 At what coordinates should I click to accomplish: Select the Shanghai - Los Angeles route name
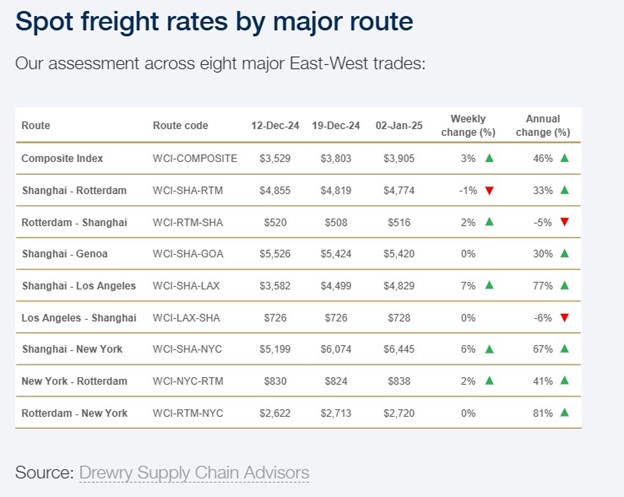pos(78,286)
